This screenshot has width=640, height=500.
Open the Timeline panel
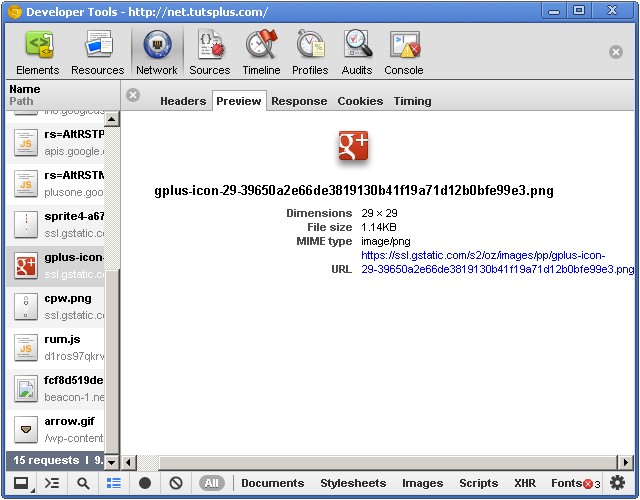click(261, 53)
